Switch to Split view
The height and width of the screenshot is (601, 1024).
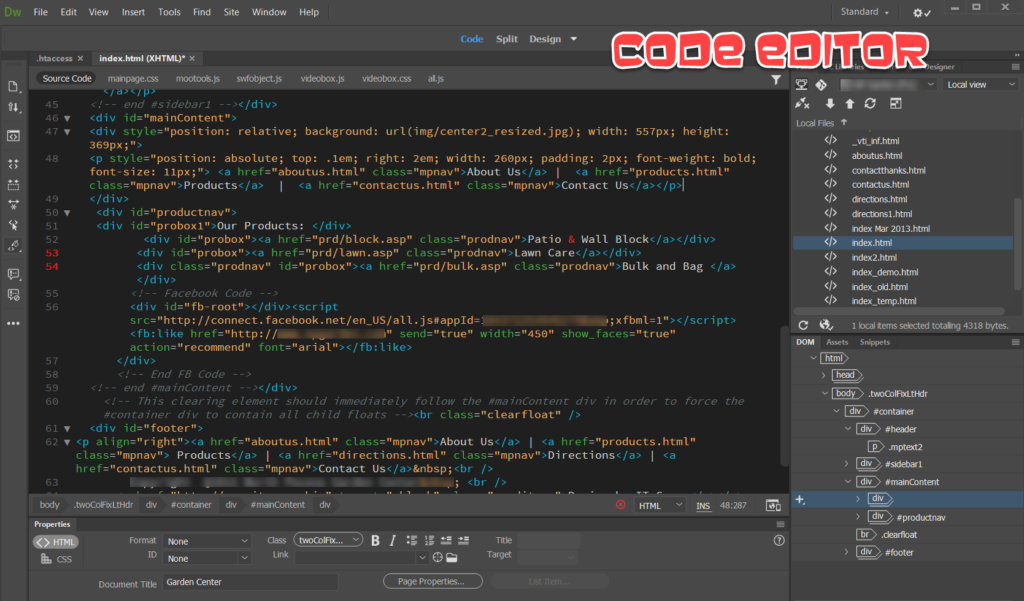coord(506,39)
